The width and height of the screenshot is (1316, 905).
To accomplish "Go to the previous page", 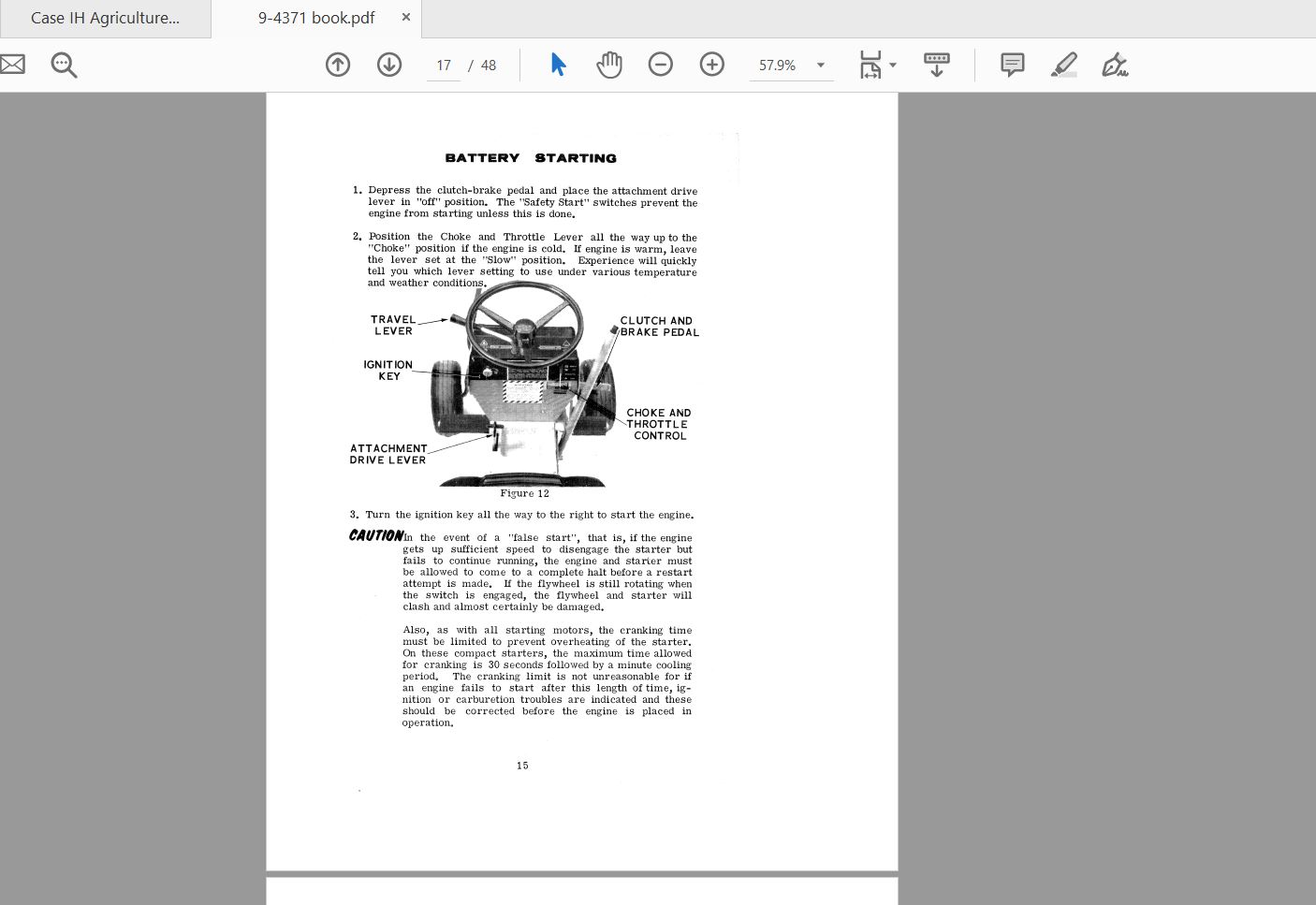I will point(338,65).
